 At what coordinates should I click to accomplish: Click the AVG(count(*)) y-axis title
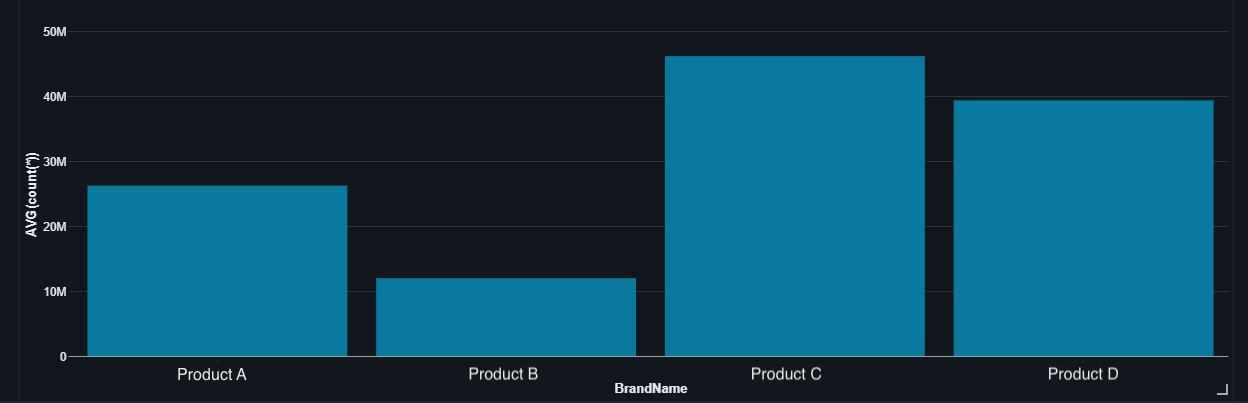(32, 195)
